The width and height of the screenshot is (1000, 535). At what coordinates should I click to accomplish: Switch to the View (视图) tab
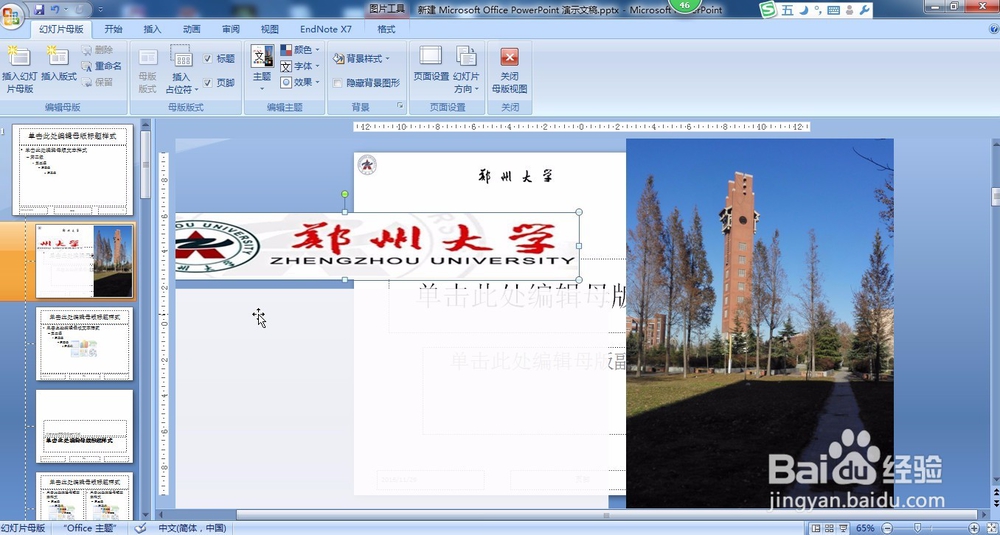coord(270,29)
